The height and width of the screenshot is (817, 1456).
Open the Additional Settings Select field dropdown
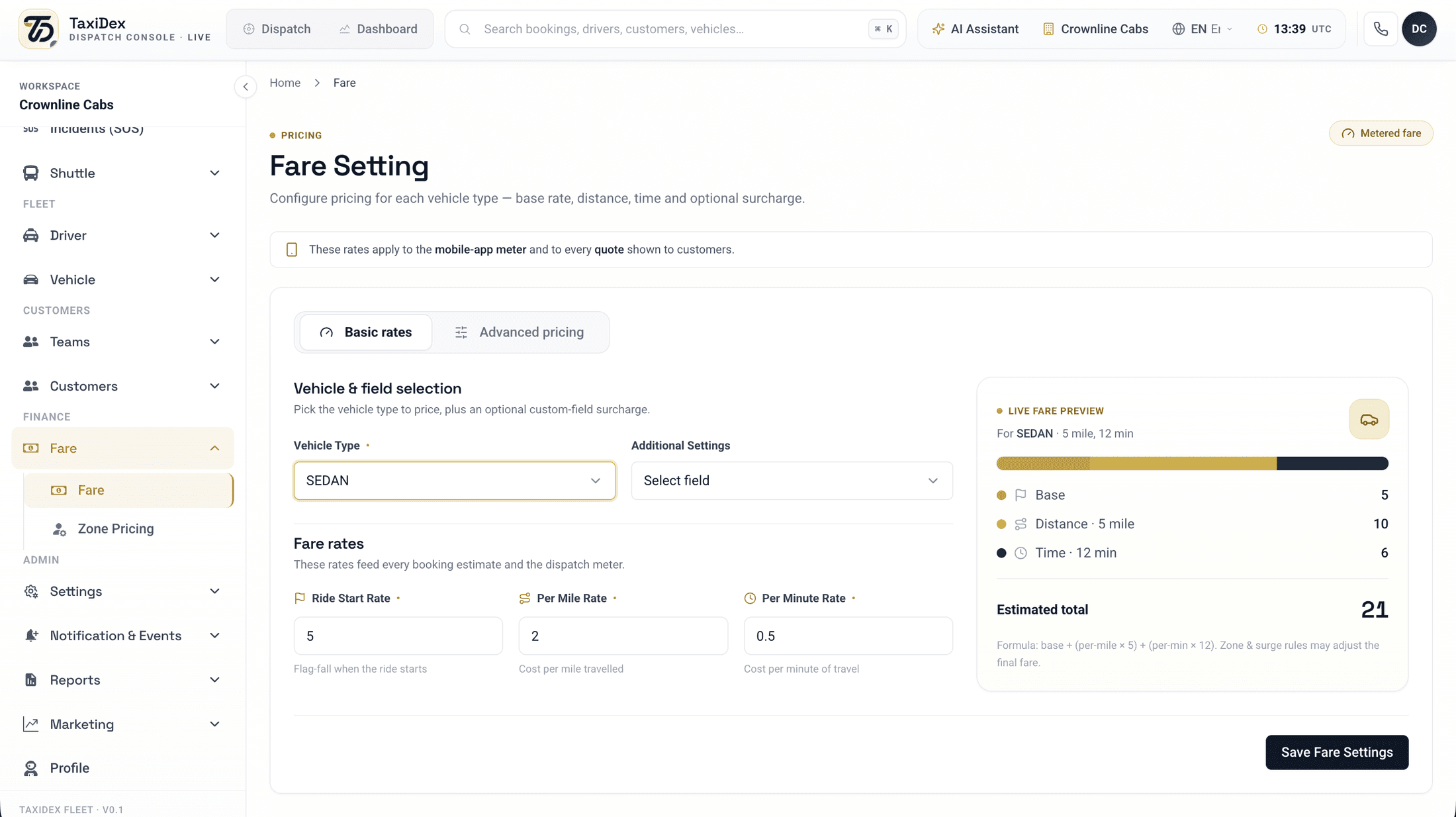click(x=792, y=481)
